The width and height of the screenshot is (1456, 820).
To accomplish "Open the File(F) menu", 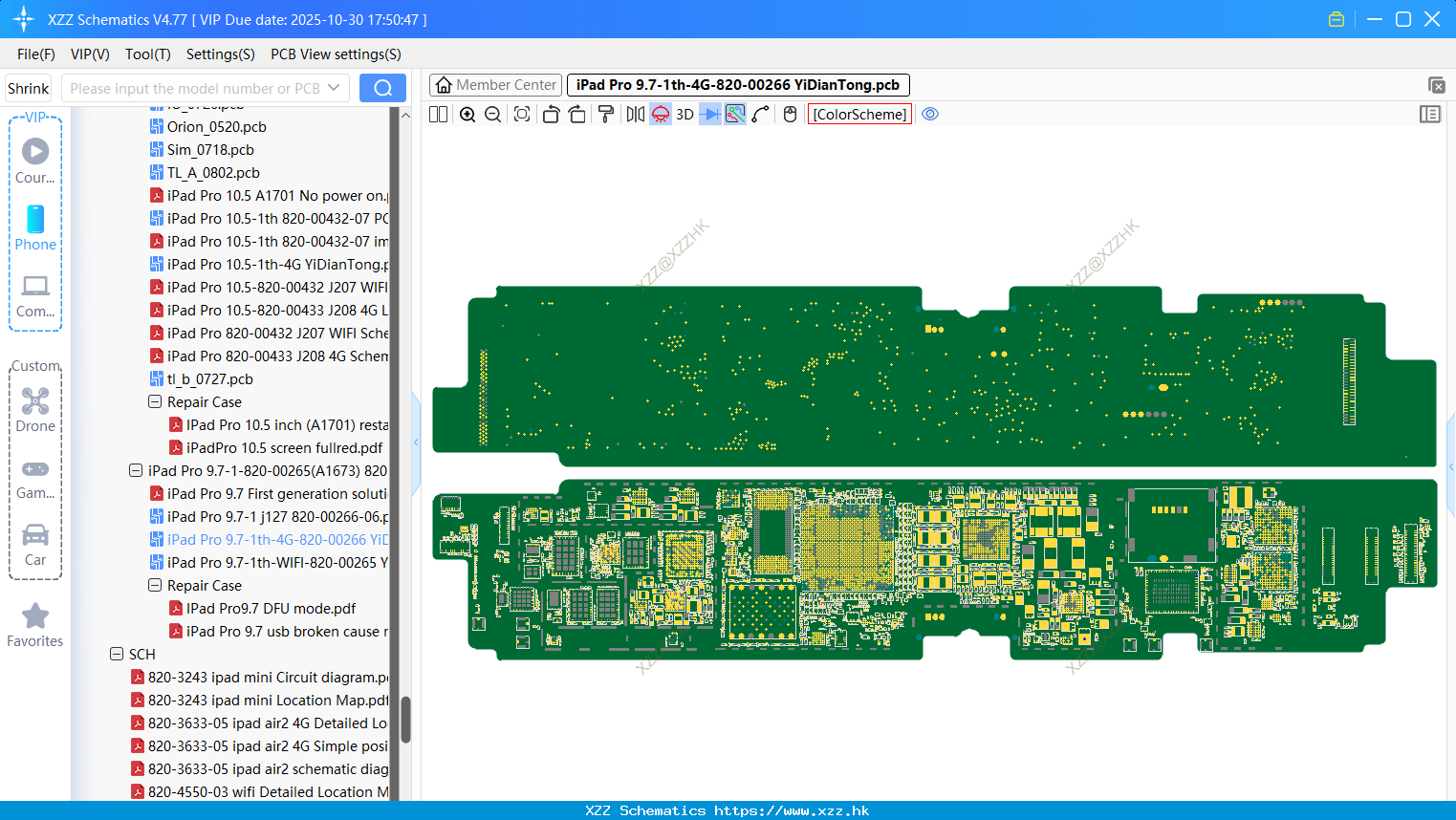I will point(36,54).
